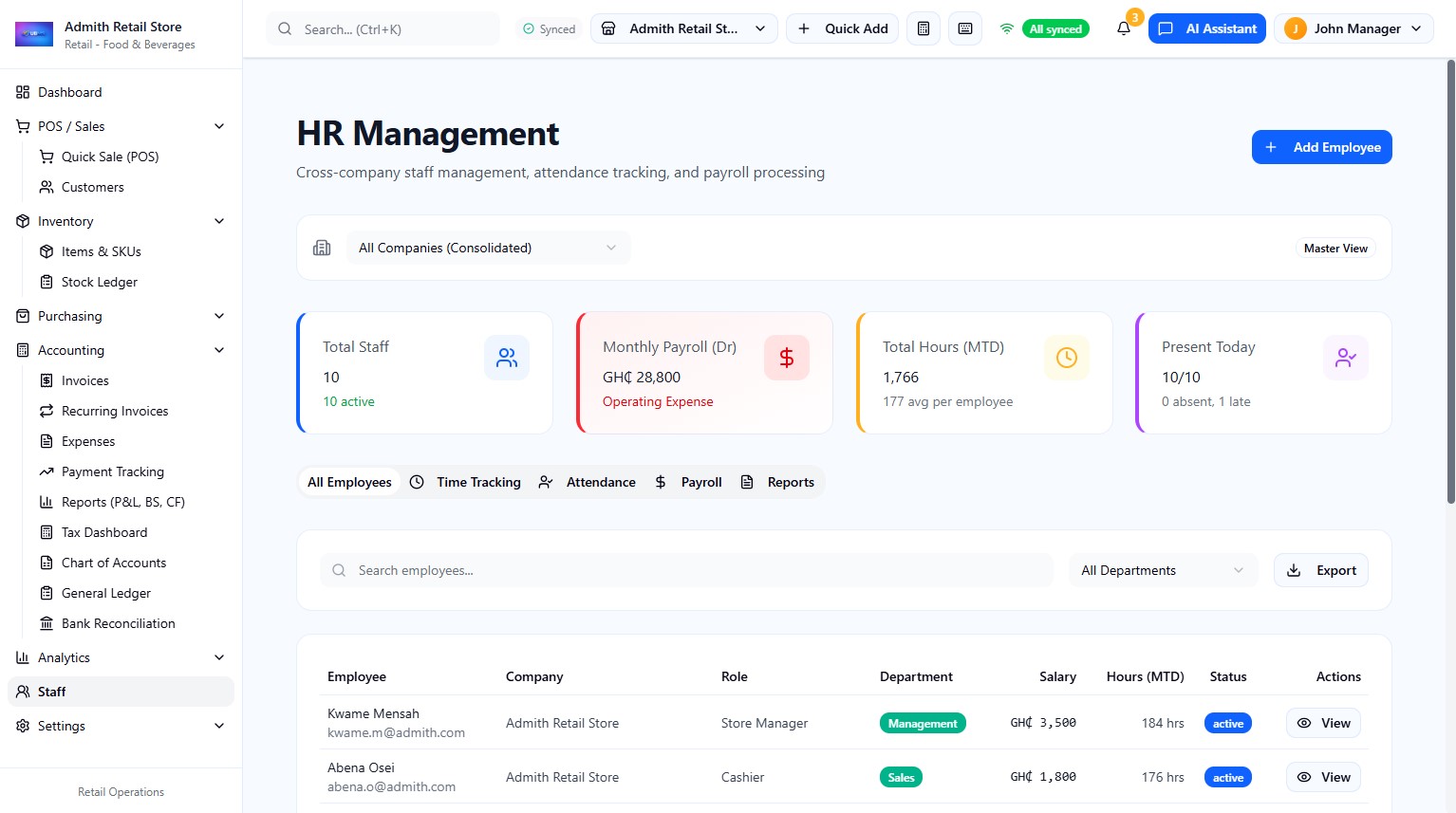Export the employee list

click(x=1320, y=570)
